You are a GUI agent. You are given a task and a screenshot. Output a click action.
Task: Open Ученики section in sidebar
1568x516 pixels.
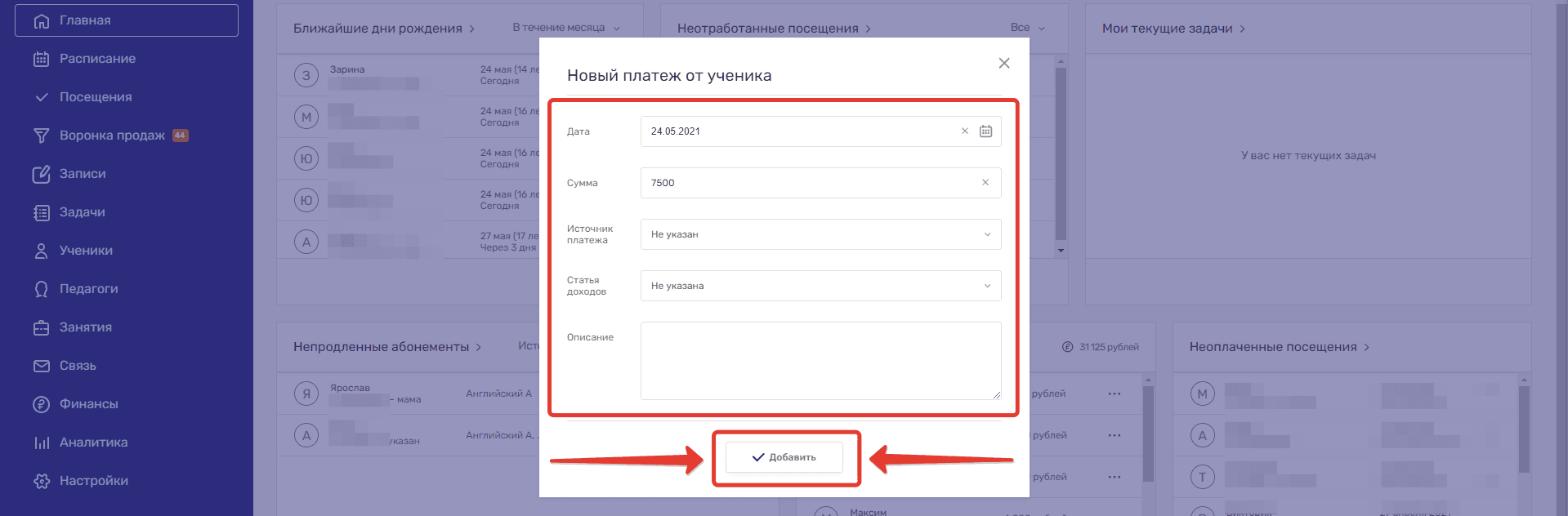point(86,251)
